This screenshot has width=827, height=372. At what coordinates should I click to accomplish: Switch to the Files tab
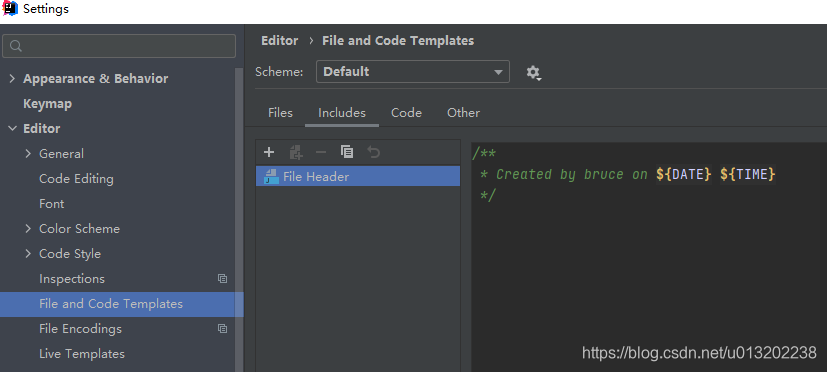pyautogui.click(x=280, y=113)
